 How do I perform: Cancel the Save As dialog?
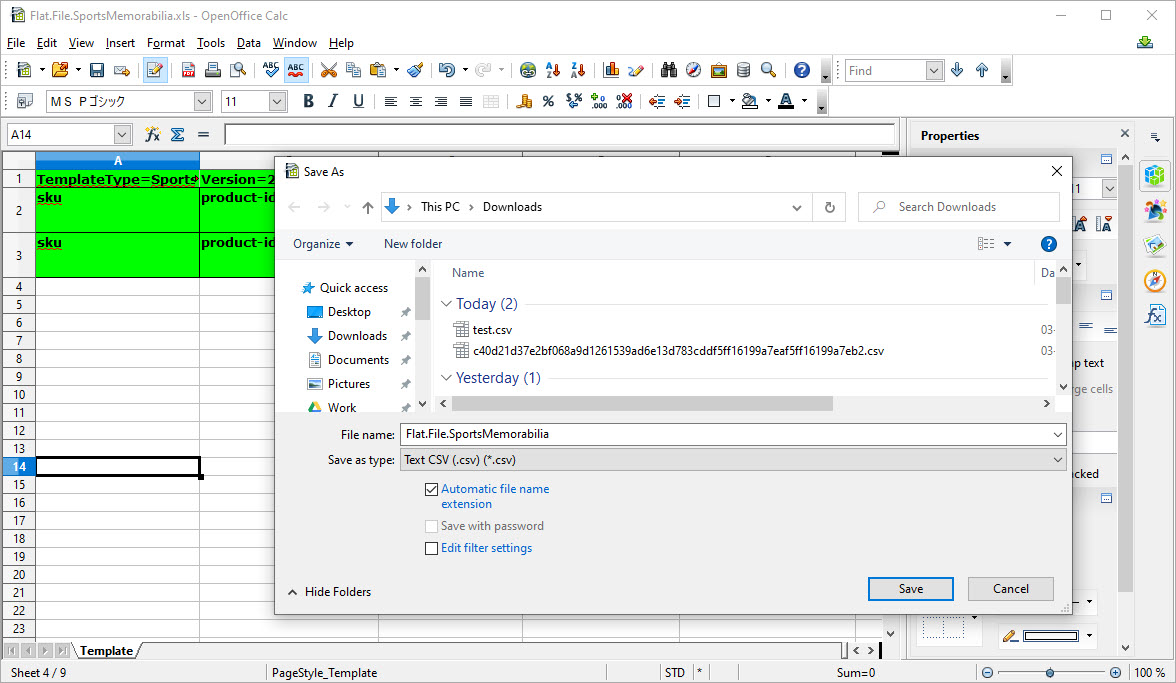pyautogui.click(x=1010, y=589)
